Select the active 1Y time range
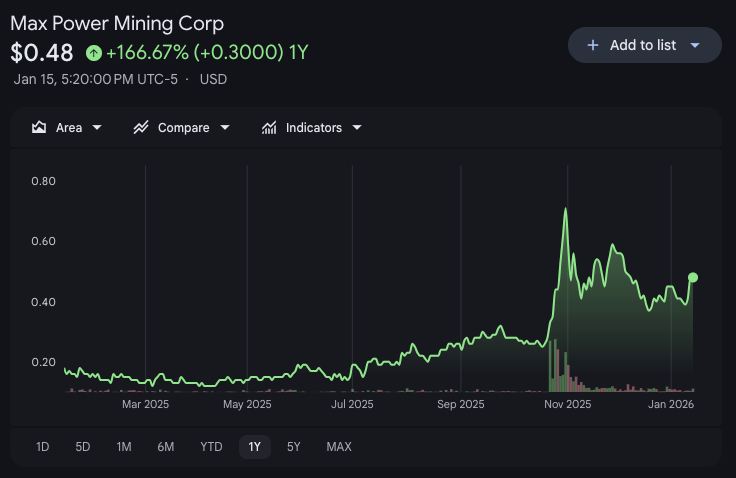The image size is (736, 478). tap(254, 447)
